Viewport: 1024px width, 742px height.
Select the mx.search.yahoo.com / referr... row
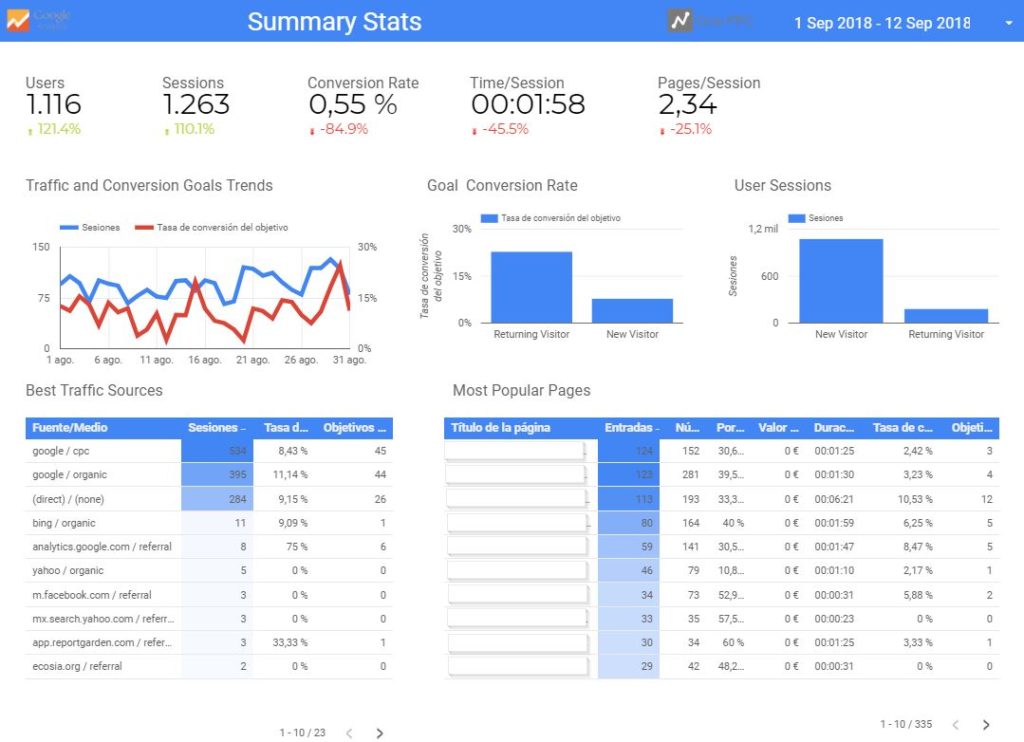[209, 619]
